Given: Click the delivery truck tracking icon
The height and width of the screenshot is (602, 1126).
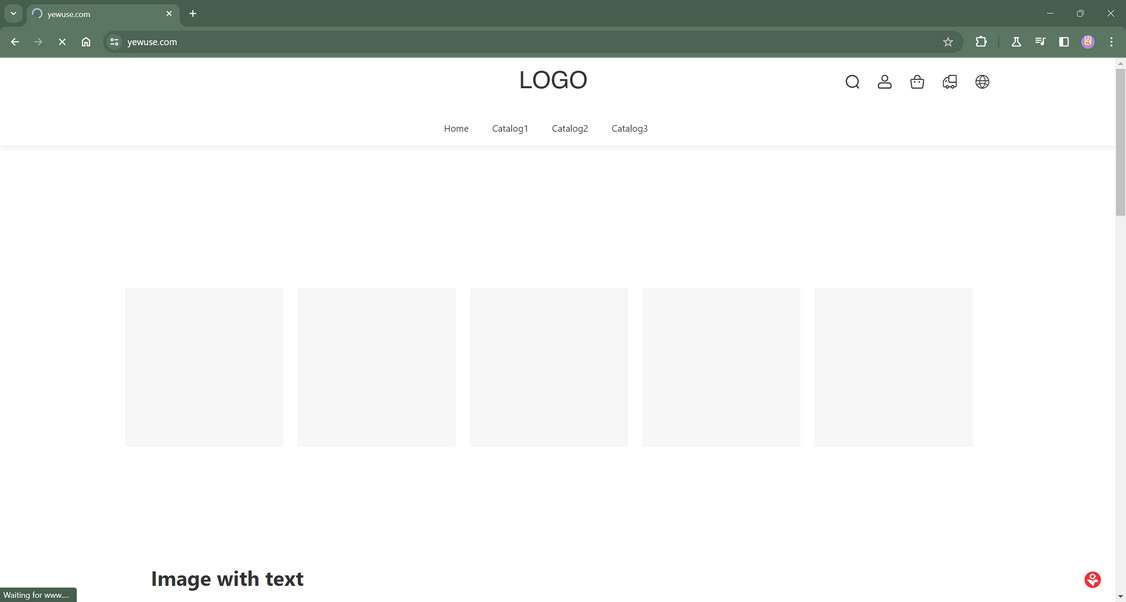Looking at the screenshot, I should pyautogui.click(x=950, y=82).
